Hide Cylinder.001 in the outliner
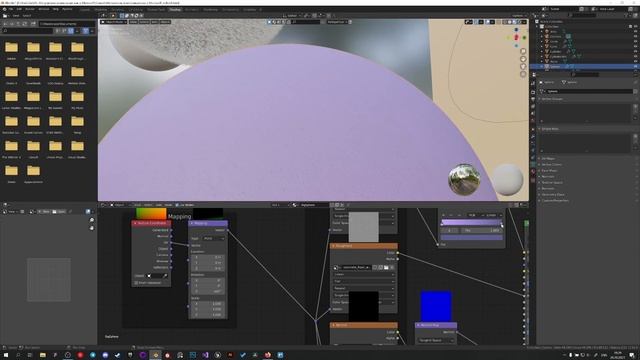The image size is (640, 360). click(635, 56)
